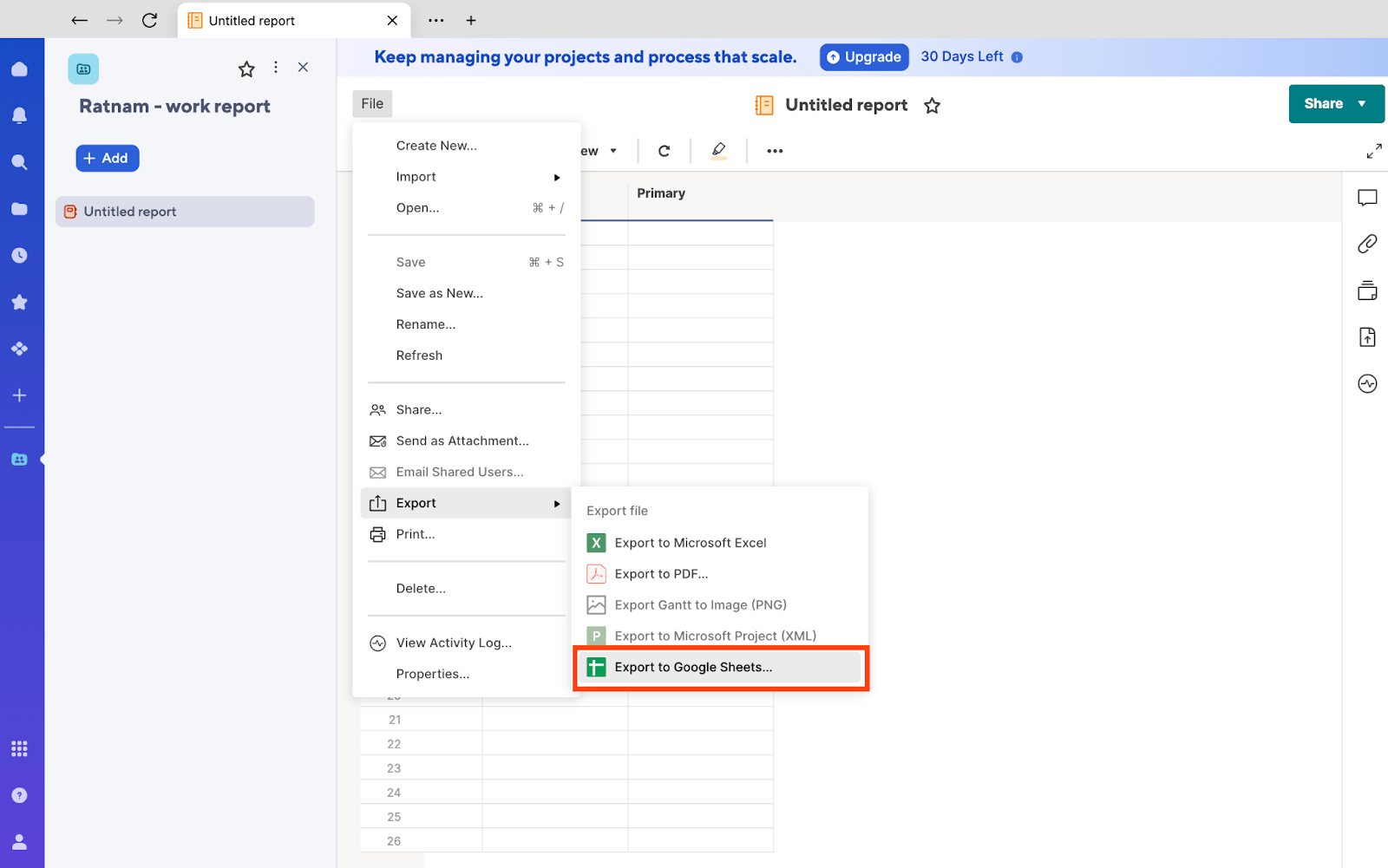The image size is (1388, 868).
Task: Click the Add button in the left panel
Action: pyautogui.click(x=107, y=158)
